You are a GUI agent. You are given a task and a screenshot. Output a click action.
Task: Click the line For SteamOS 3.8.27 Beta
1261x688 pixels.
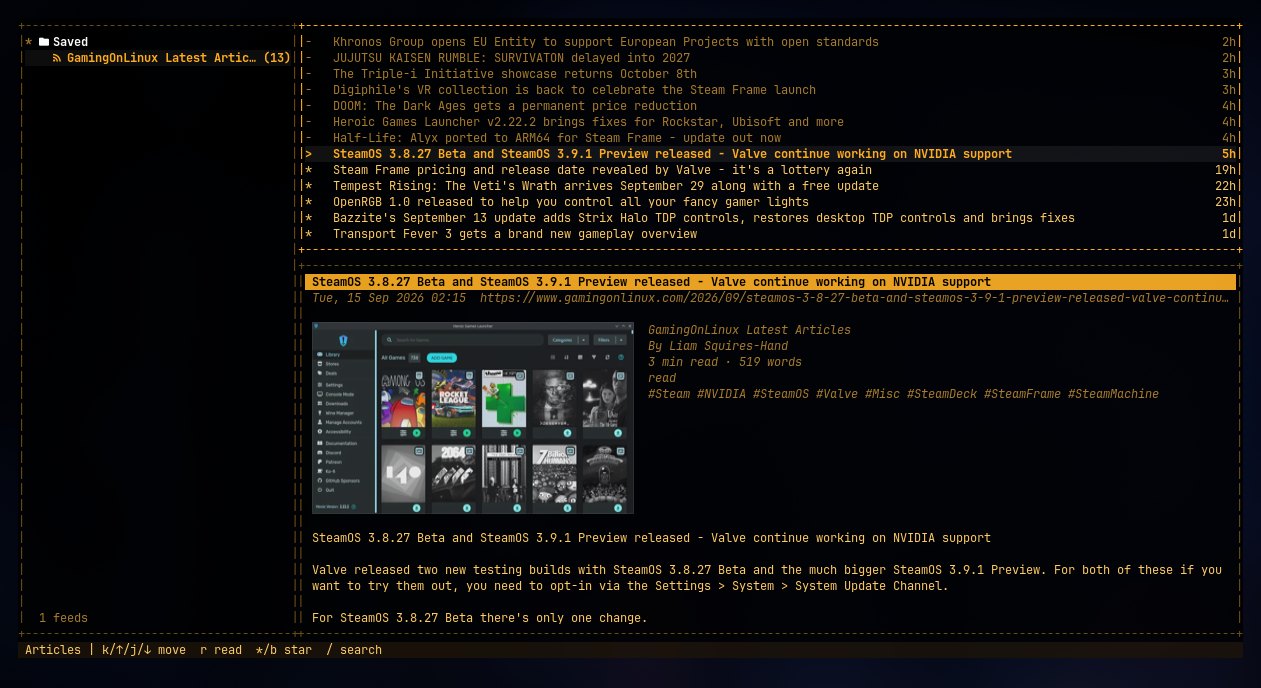(x=480, y=618)
